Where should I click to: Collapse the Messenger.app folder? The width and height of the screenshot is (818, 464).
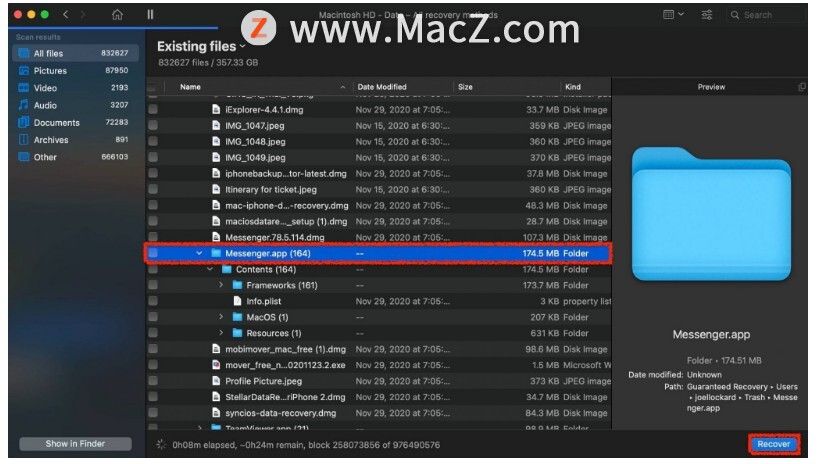coord(199,253)
